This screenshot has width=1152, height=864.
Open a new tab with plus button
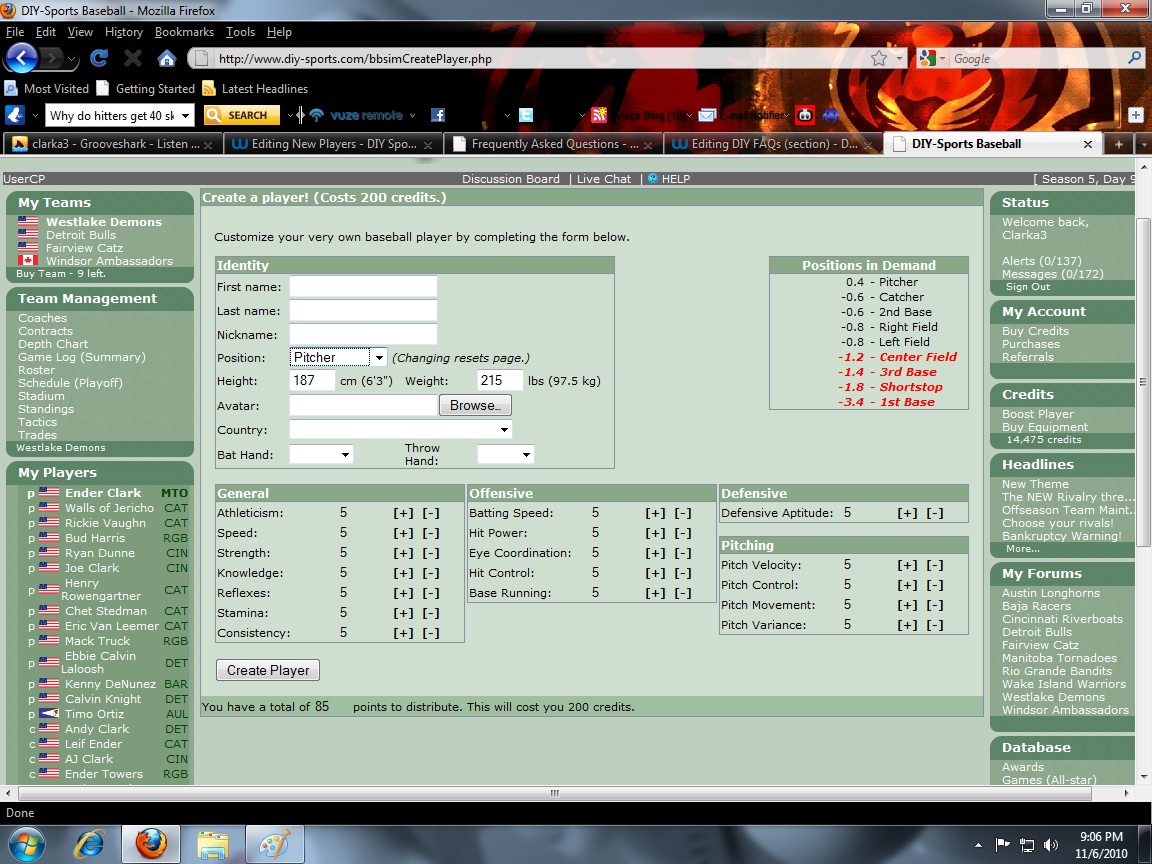click(1118, 144)
